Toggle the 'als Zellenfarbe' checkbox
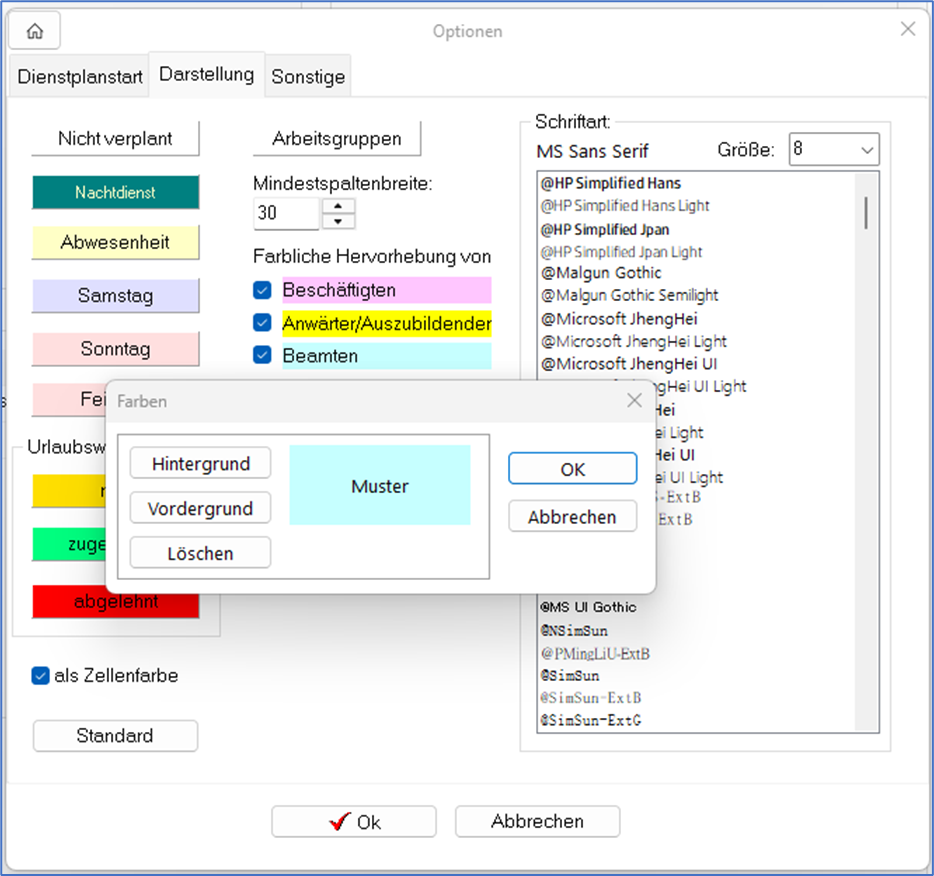Screen dimensions: 934x876 (41, 675)
